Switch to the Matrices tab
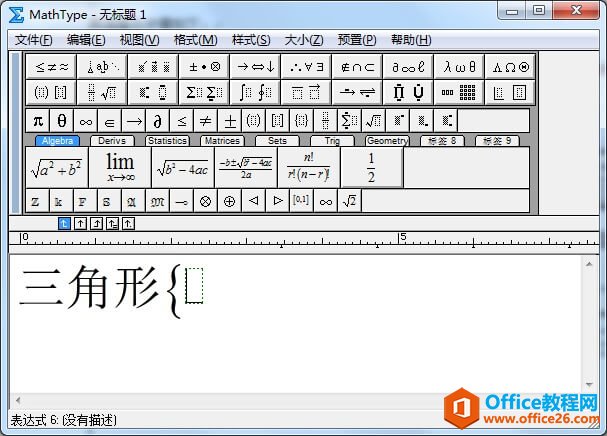The width and height of the screenshot is (607, 436). [x=222, y=141]
